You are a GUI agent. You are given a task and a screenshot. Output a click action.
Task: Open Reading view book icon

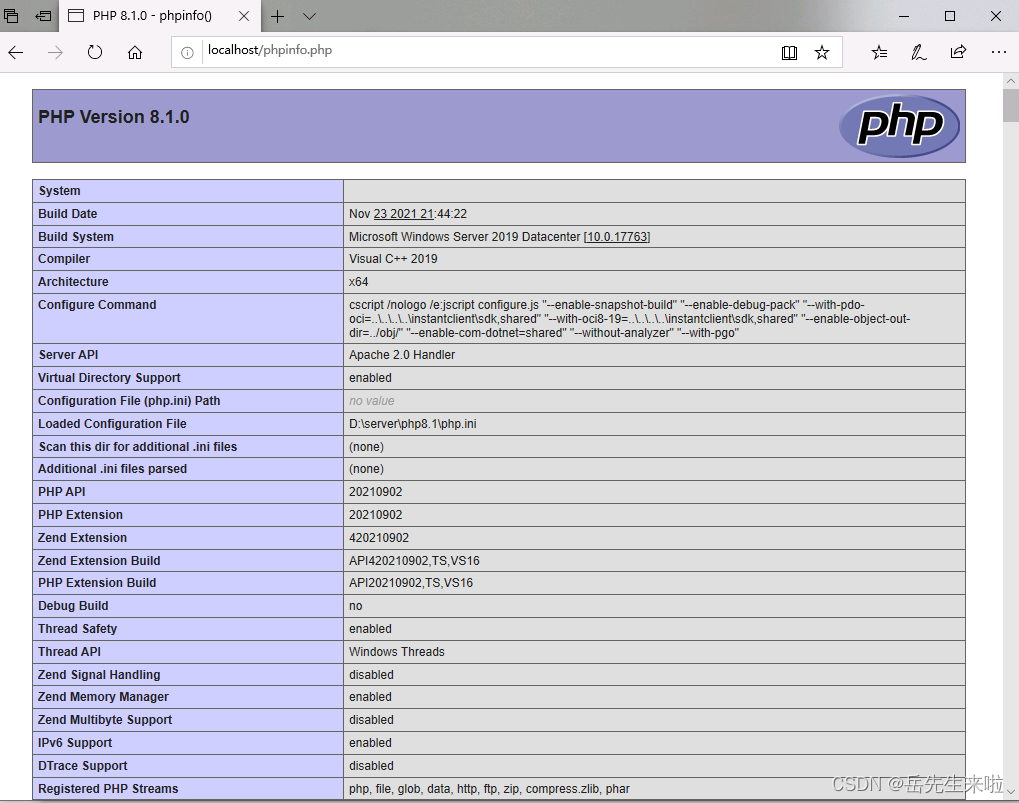pos(789,53)
